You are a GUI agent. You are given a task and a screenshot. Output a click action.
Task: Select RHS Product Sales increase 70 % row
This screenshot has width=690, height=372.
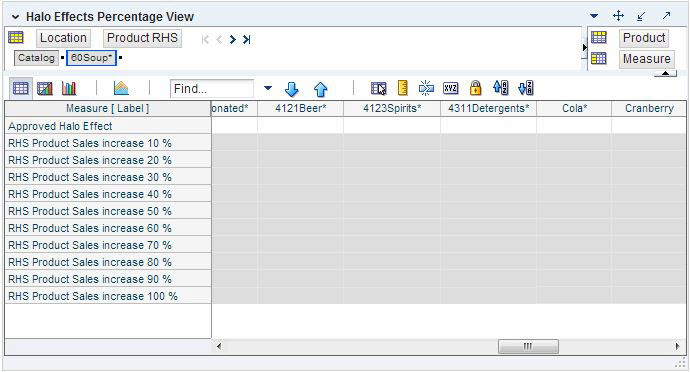point(108,245)
